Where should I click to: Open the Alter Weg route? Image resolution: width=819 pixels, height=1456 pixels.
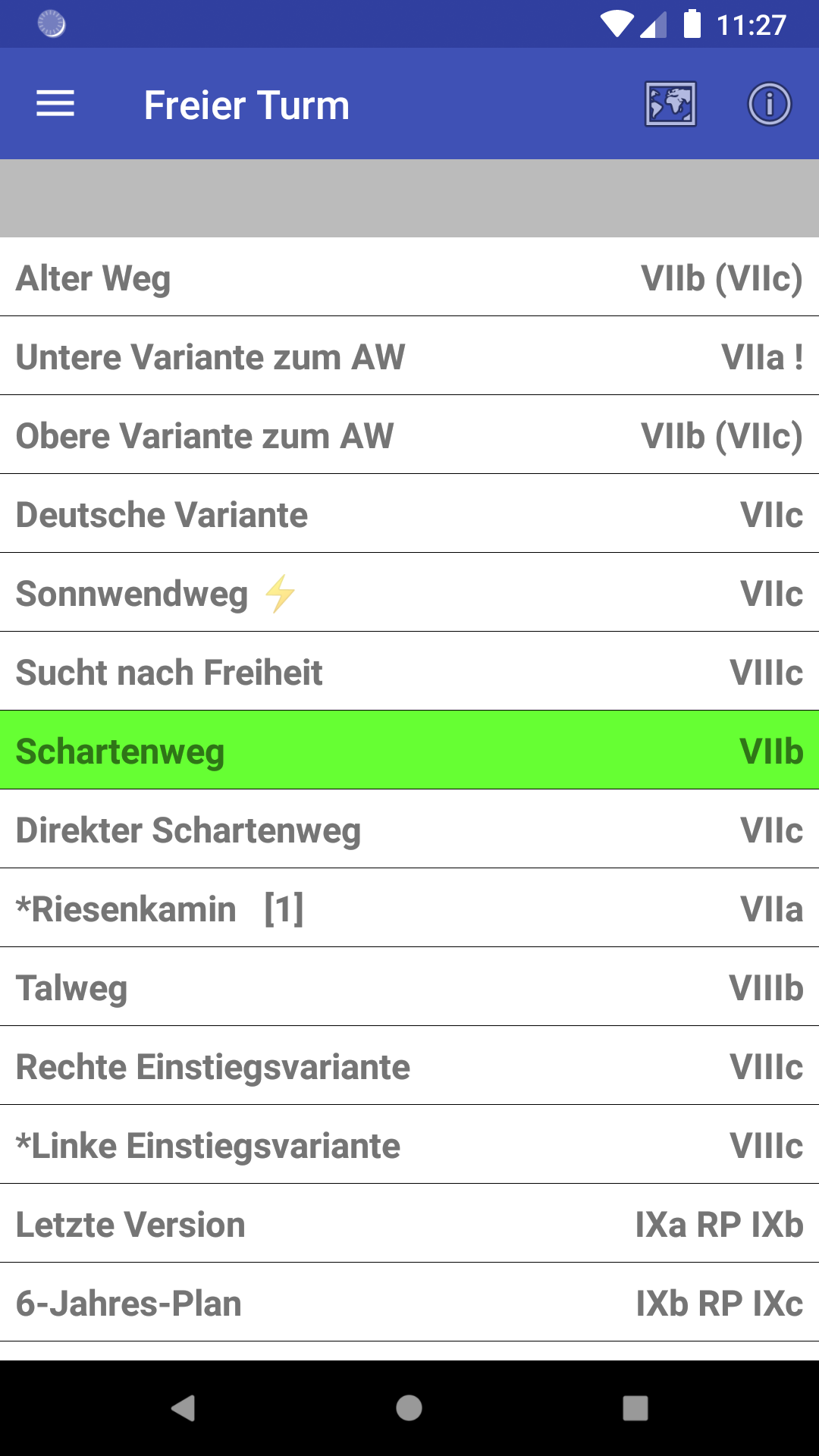coord(409,278)
